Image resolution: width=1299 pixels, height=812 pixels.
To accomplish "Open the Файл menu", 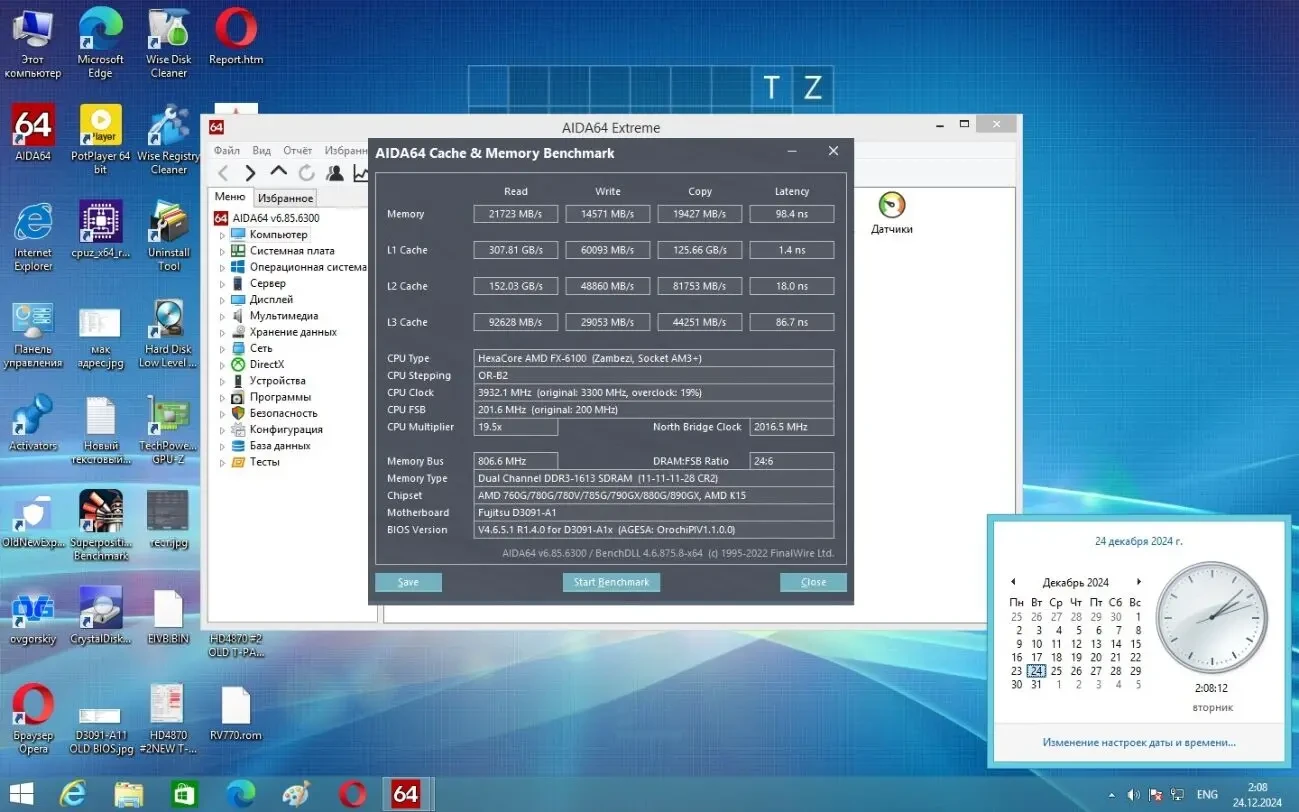I will click(229, 150).
